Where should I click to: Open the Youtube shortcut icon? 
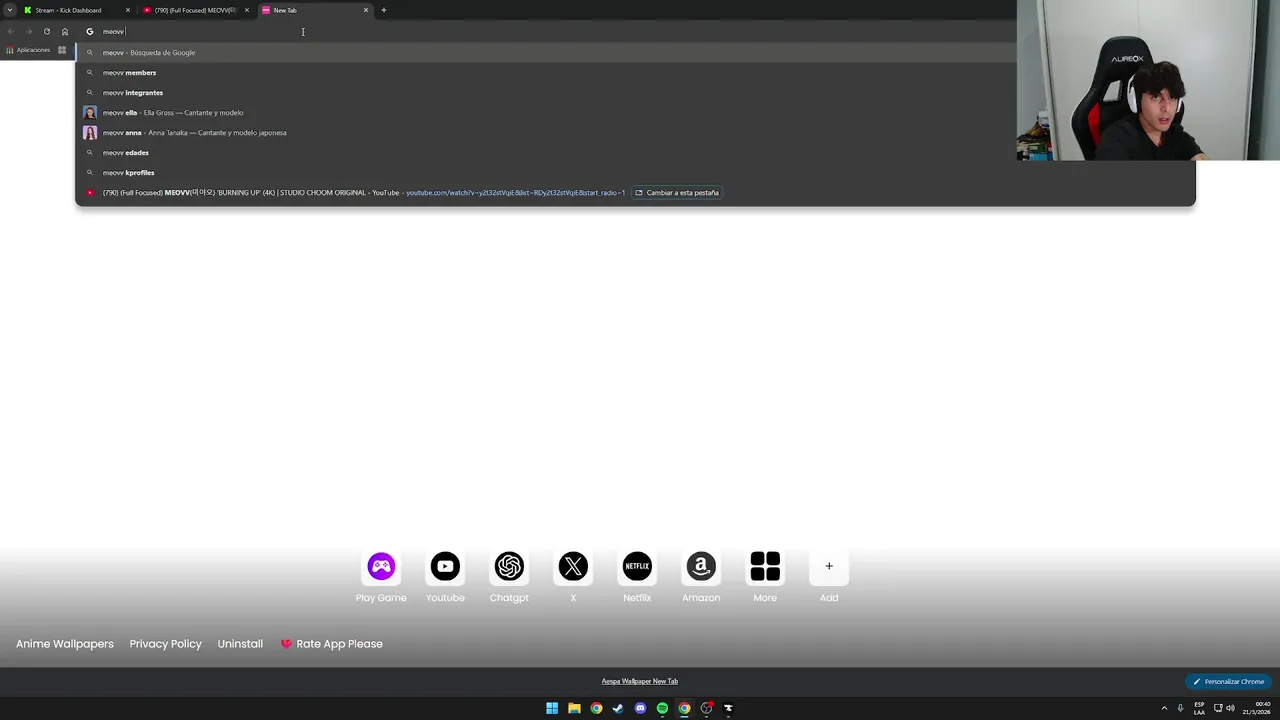coord(445,566)
